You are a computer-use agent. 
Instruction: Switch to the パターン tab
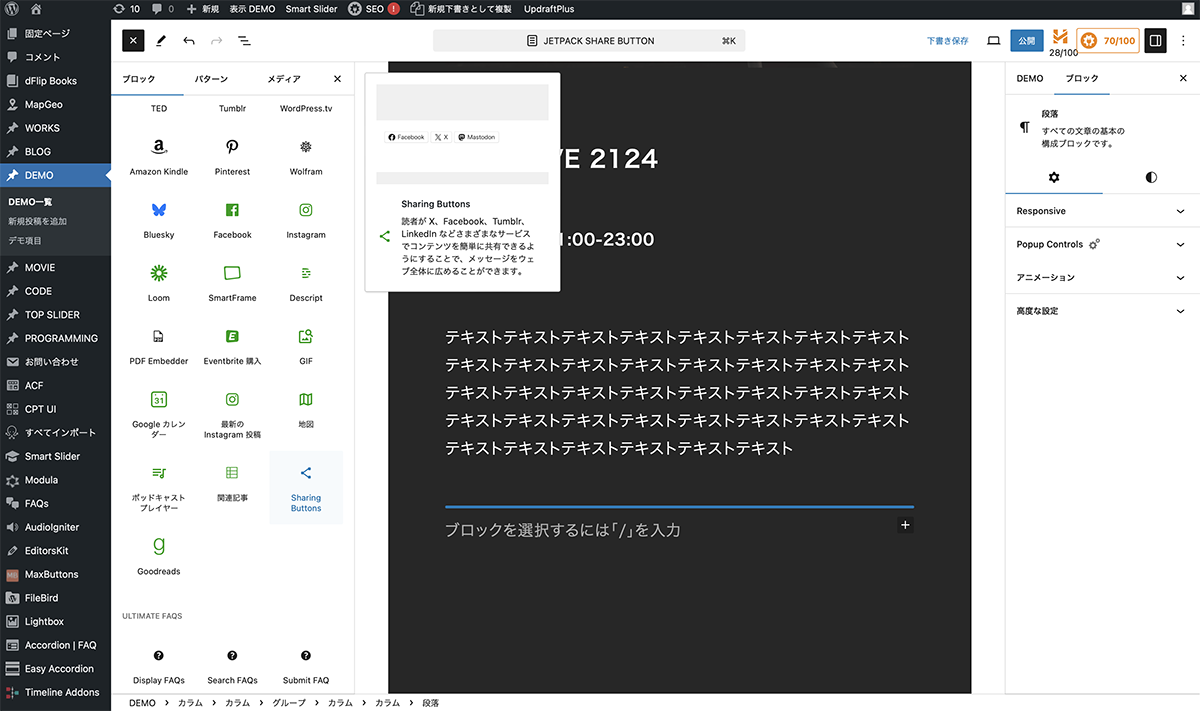[x=210, y=79]
